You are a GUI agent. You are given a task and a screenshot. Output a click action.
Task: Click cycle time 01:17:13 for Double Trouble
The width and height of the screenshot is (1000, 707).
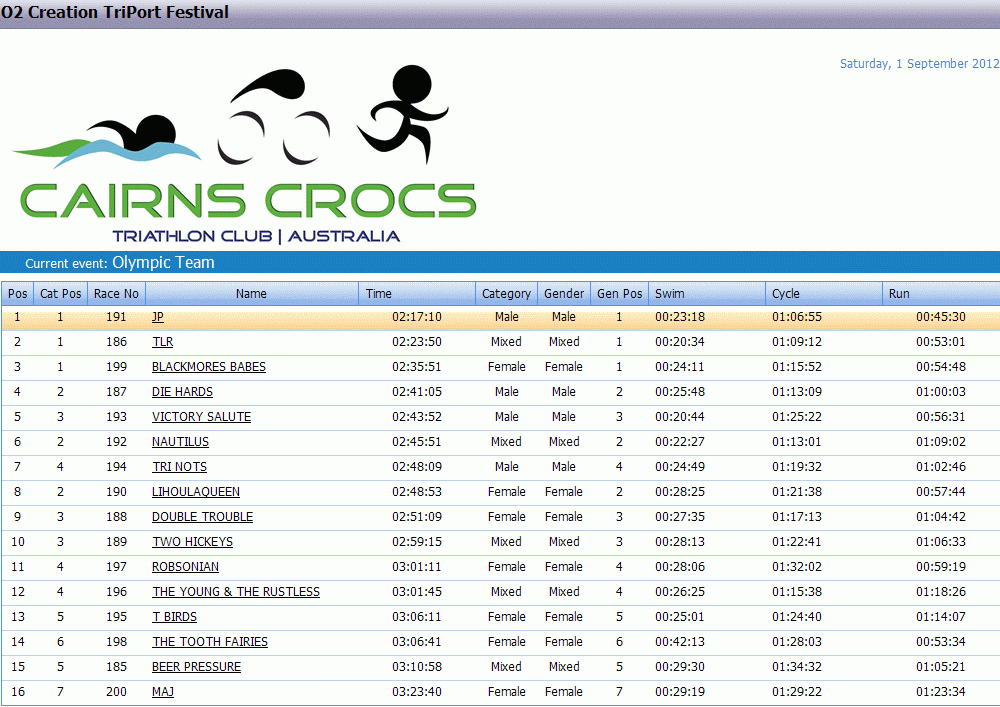[x=797, y=516]
